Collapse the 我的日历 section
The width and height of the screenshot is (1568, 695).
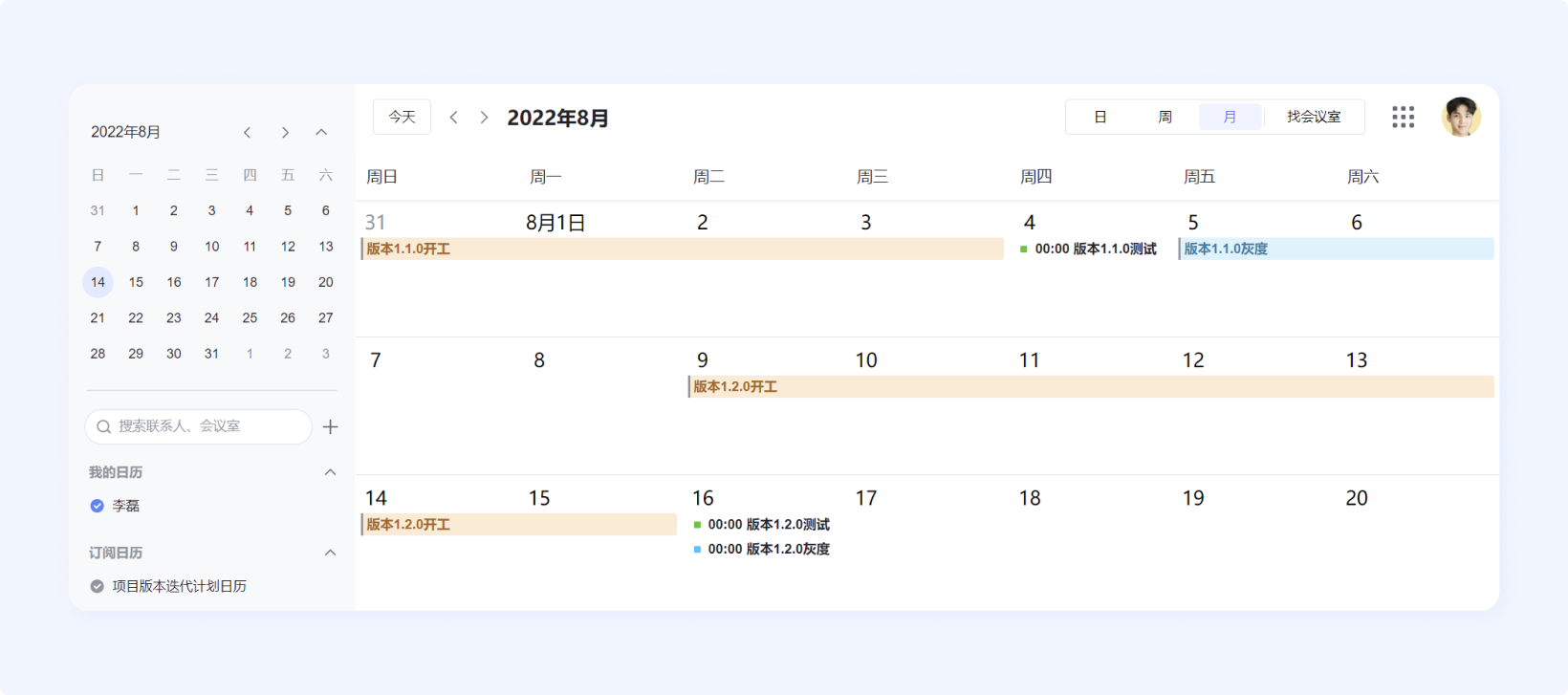[x=330, y=472]
